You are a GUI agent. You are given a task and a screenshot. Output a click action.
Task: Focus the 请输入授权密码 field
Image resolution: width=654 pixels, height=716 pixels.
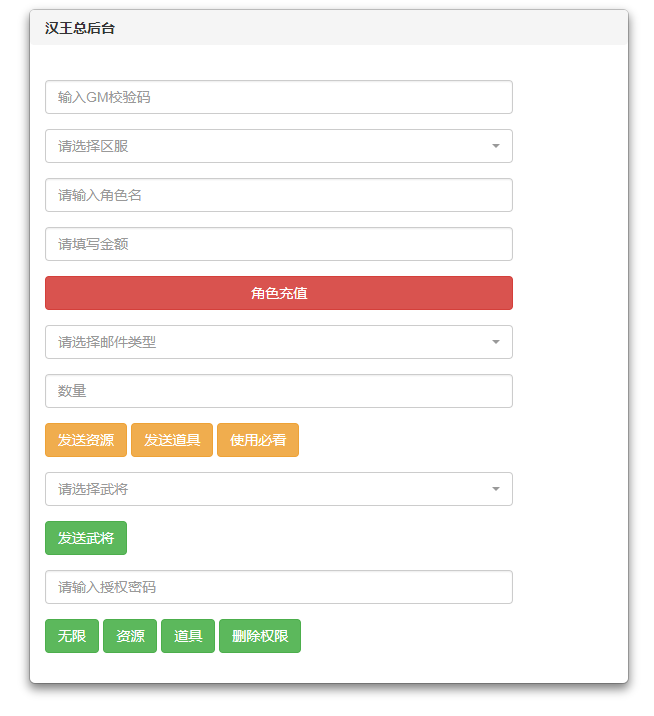278,587
